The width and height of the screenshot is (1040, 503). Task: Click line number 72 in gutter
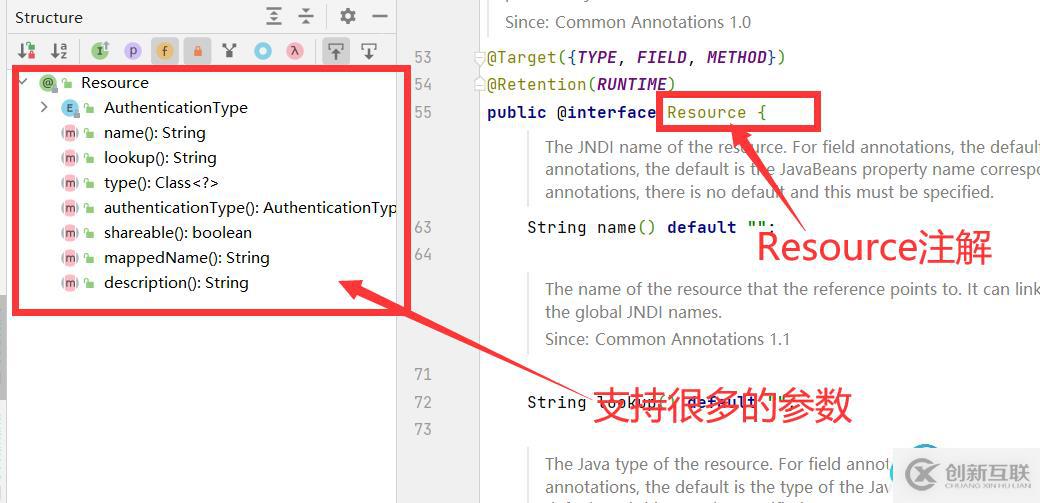coord(422,402)
